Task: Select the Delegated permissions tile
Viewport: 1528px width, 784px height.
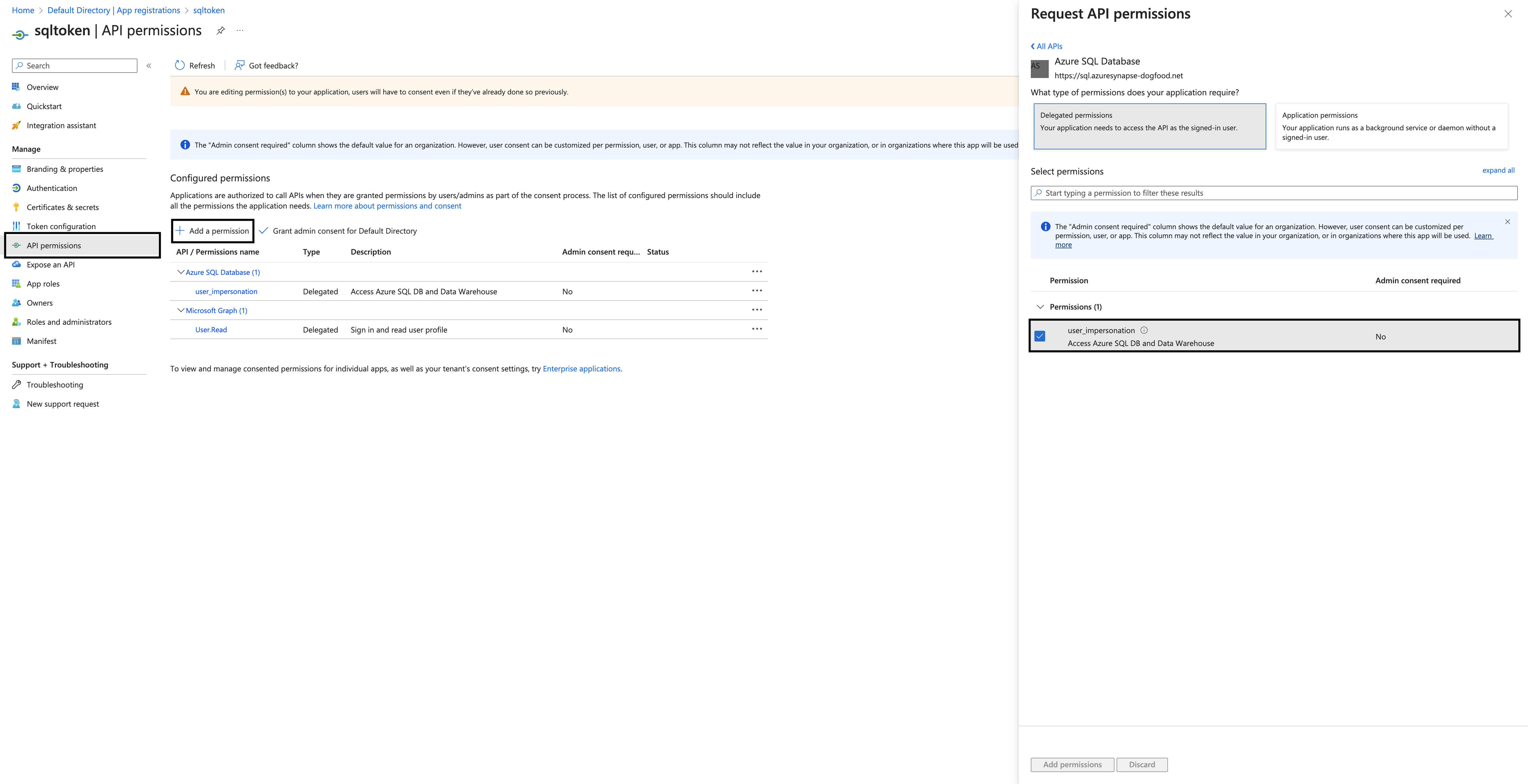Action: (1149, 126)
